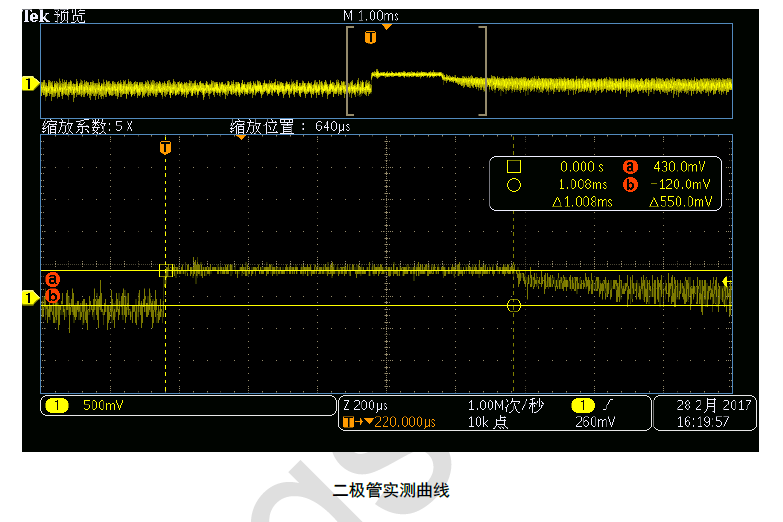Viewport: 783px width, 522px height.
Task: Click the trigger T marker in overview window
Action: point(370,38)
